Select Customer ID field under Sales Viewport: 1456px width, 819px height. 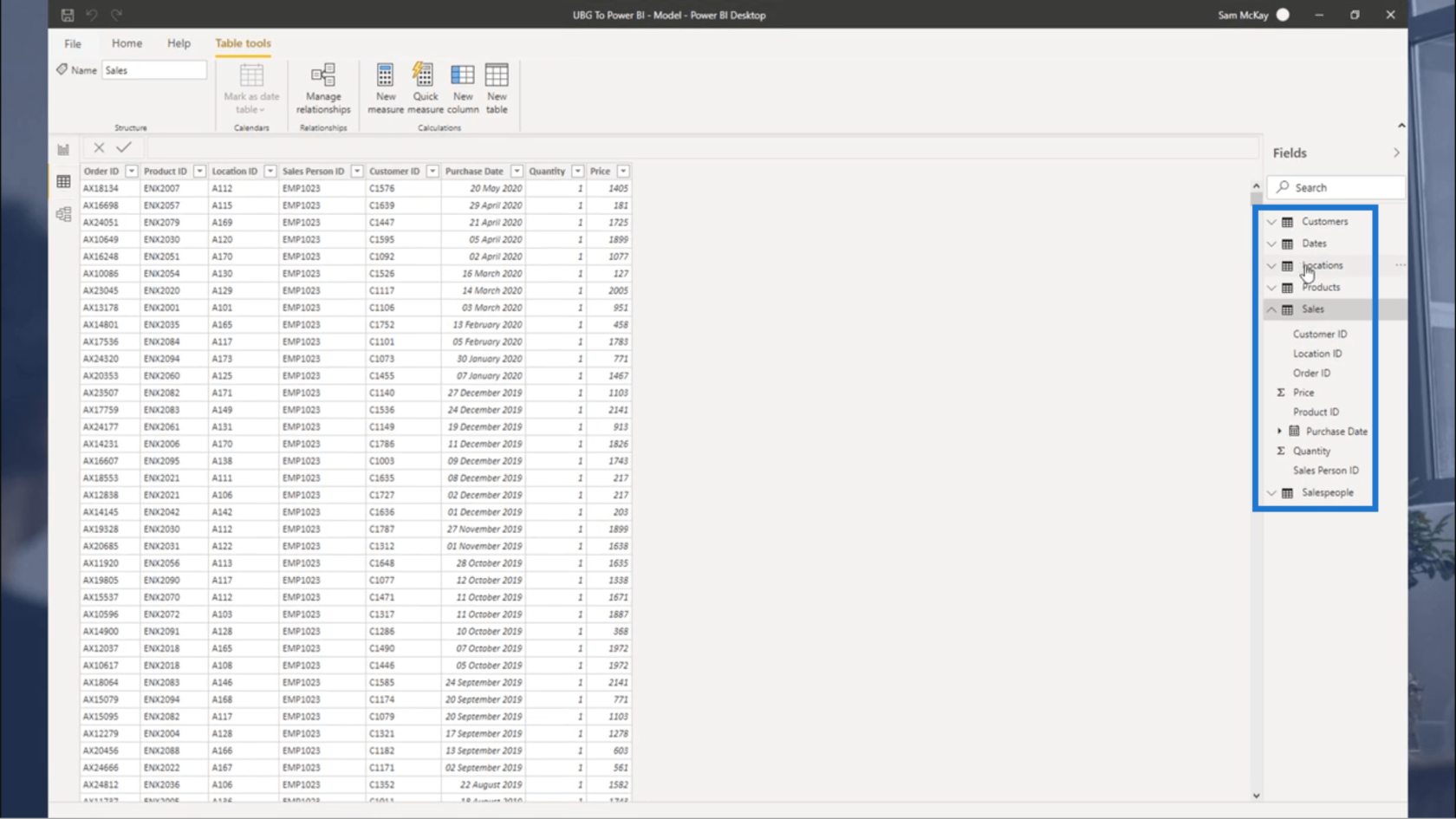pyautogui.click(x=1320, y=334)
